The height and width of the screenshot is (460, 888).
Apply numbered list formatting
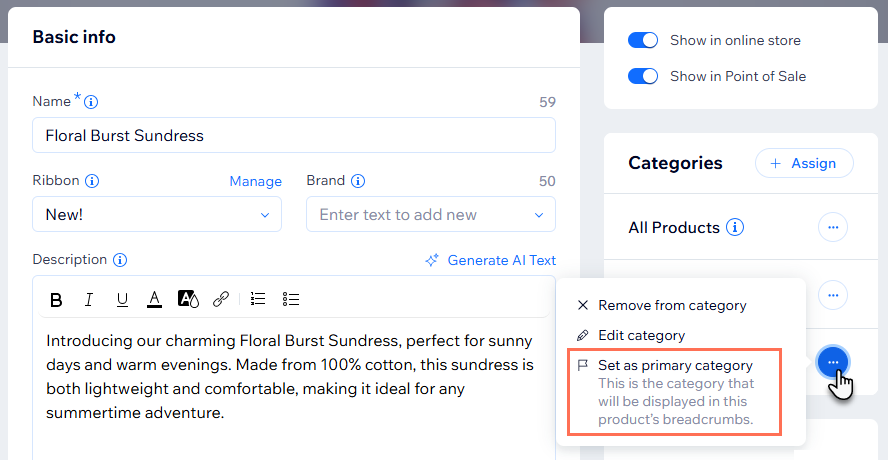coord(258,299)
